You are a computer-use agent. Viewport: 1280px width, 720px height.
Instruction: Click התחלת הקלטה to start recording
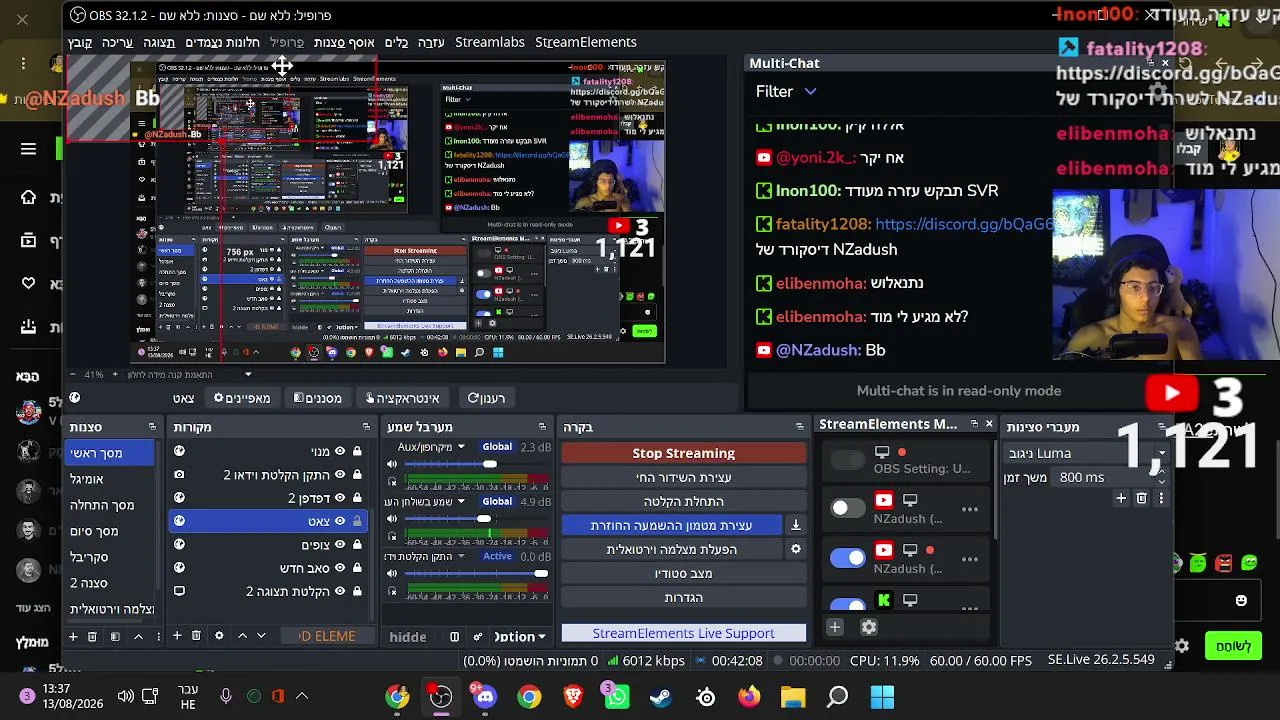684,501
